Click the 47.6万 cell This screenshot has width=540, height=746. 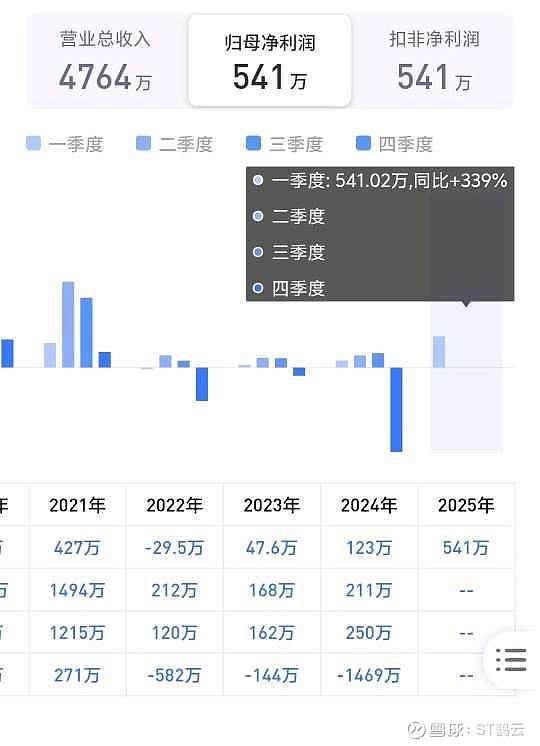click(x=271, y=548)
